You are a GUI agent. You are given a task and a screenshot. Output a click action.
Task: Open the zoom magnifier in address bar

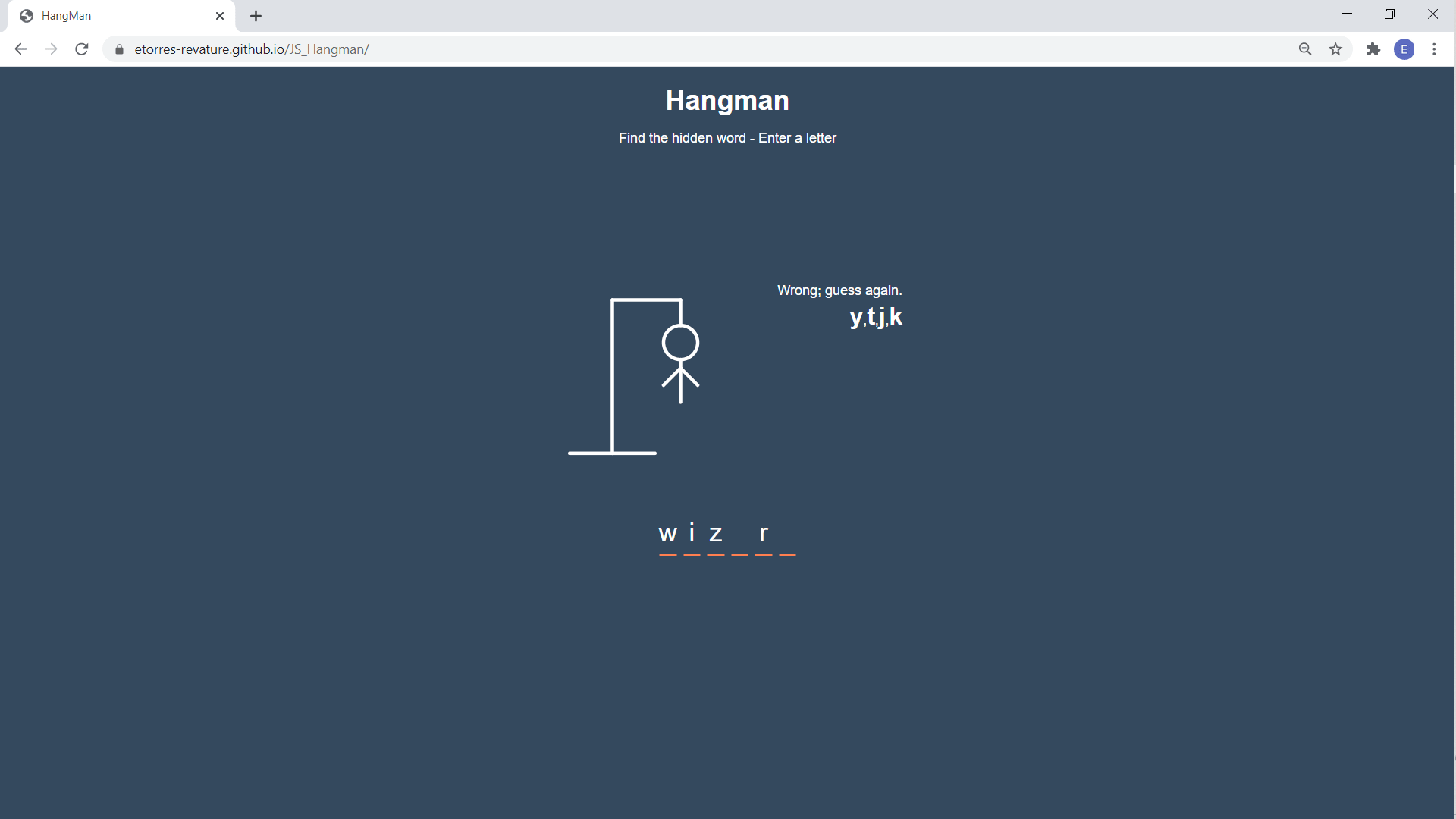pyautogui.click(x=1305, y=49)
